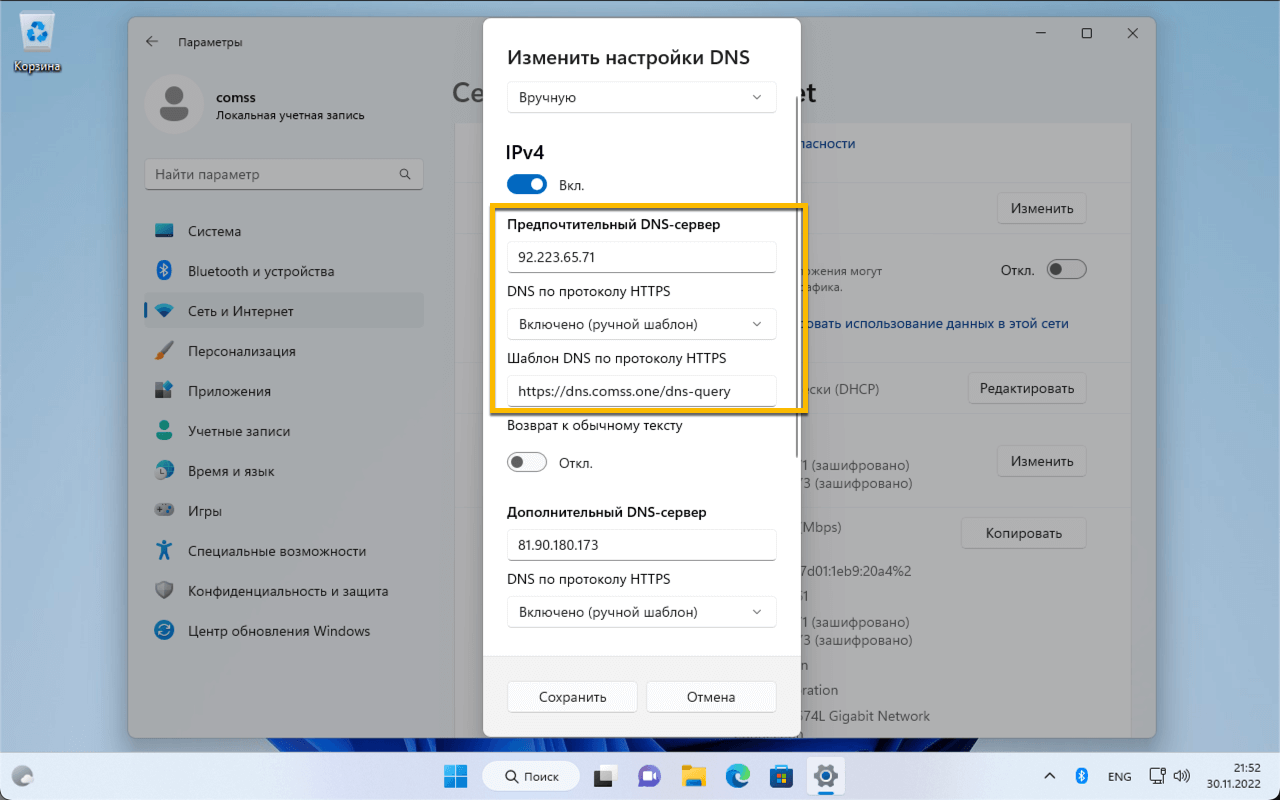The width and height of the screenshot is (1280, 800).
Task: Click the Найти параметр search field
Action: [284, 174]
